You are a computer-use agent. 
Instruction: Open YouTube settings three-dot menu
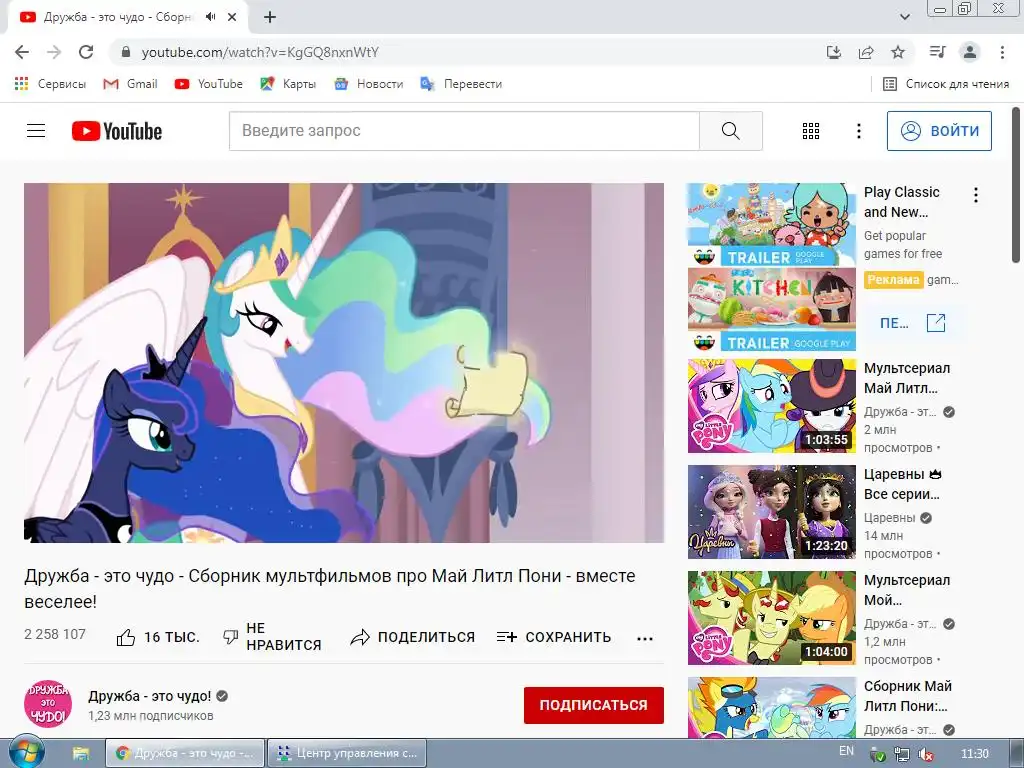(859, 131)
